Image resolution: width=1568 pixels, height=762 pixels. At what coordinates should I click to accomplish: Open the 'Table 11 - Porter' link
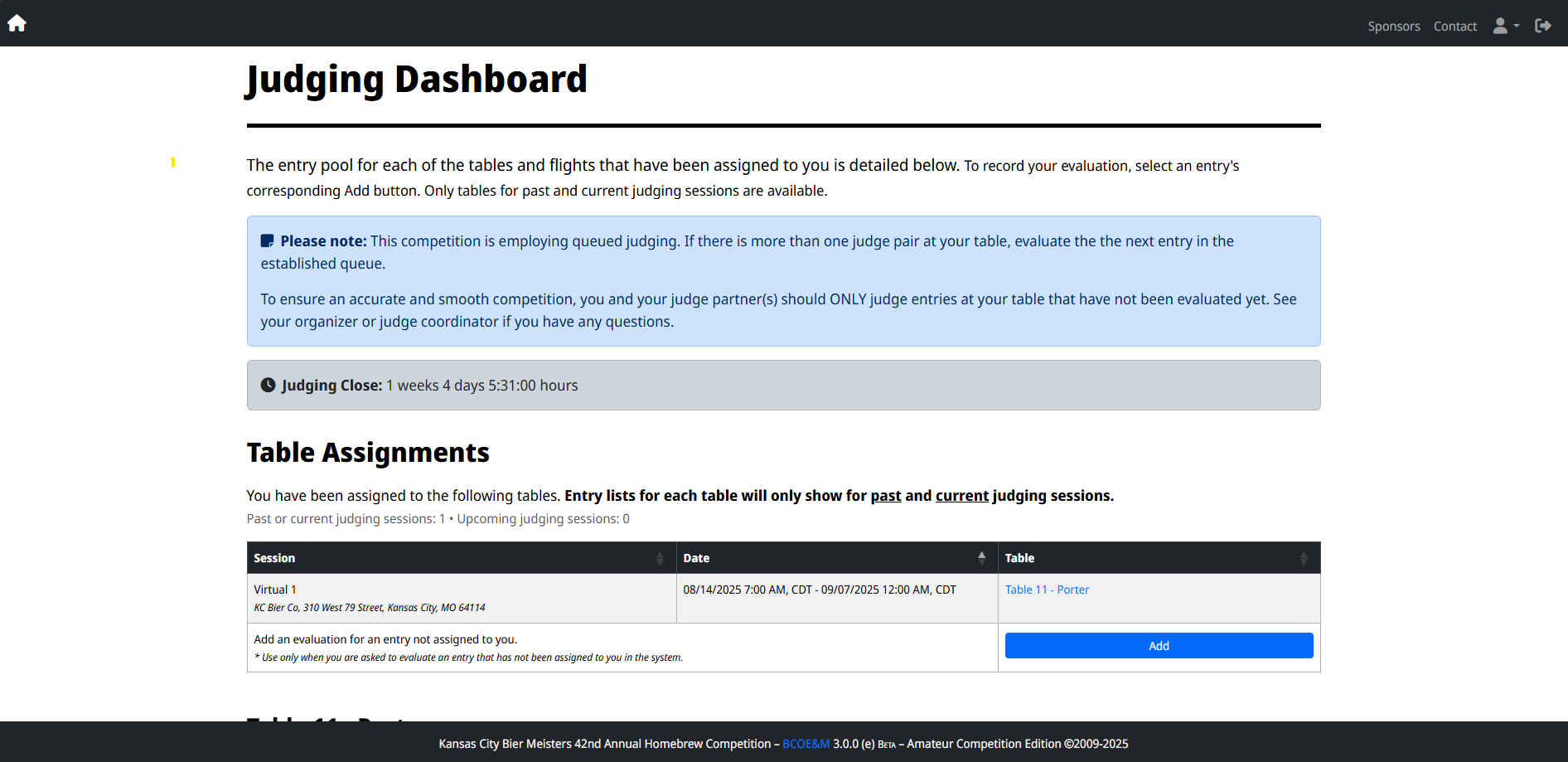pos(1047,590)
